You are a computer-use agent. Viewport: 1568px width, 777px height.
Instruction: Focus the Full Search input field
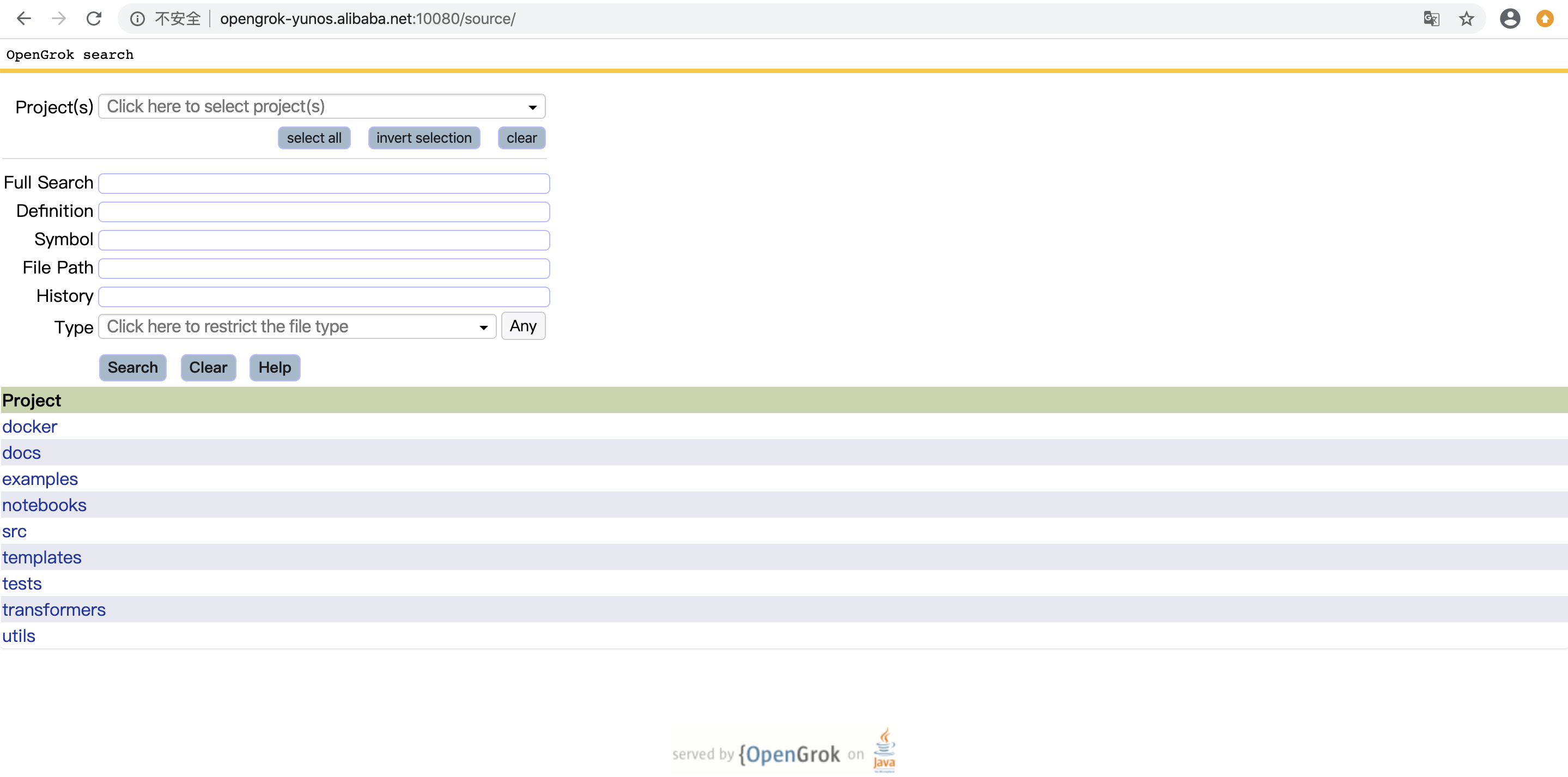[324, 183]
